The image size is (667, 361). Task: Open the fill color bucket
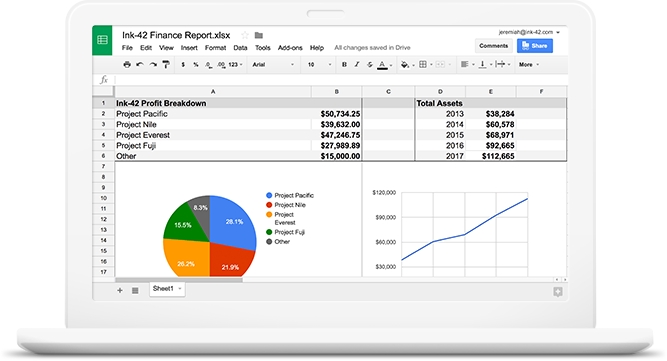point(405,65)
